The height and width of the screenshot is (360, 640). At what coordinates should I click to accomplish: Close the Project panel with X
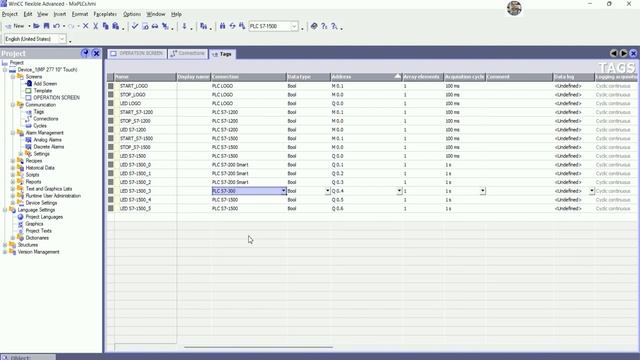click(x=96, y=53)
